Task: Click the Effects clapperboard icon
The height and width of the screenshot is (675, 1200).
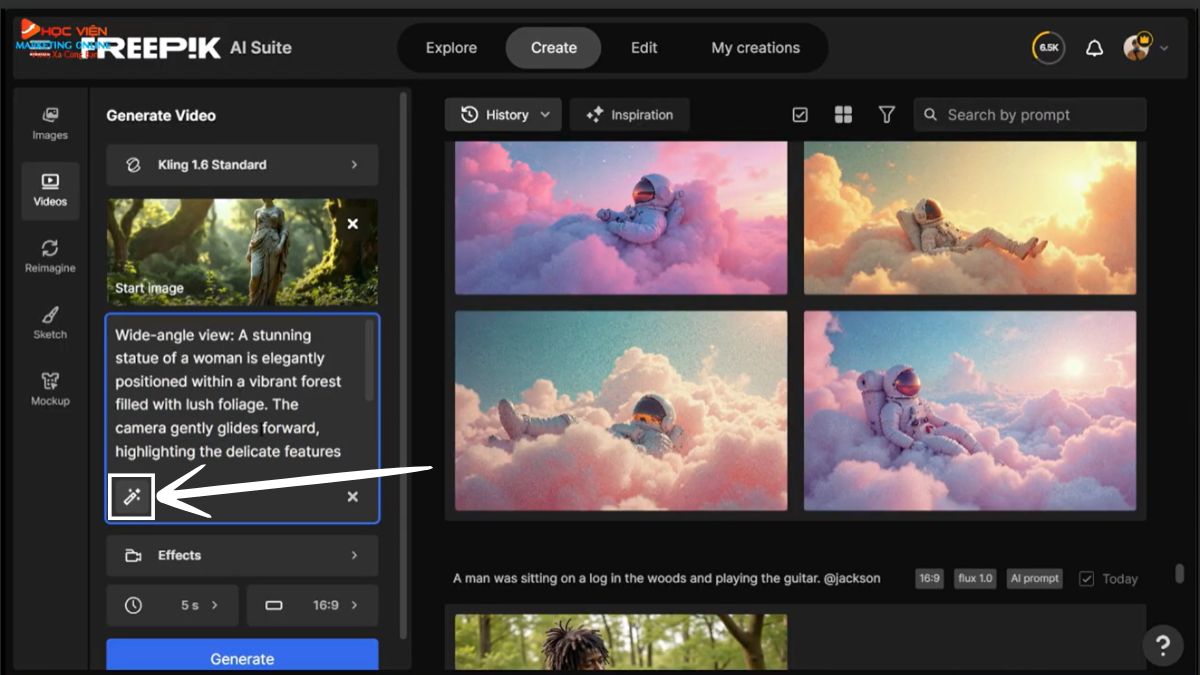Action: (133, 556)
